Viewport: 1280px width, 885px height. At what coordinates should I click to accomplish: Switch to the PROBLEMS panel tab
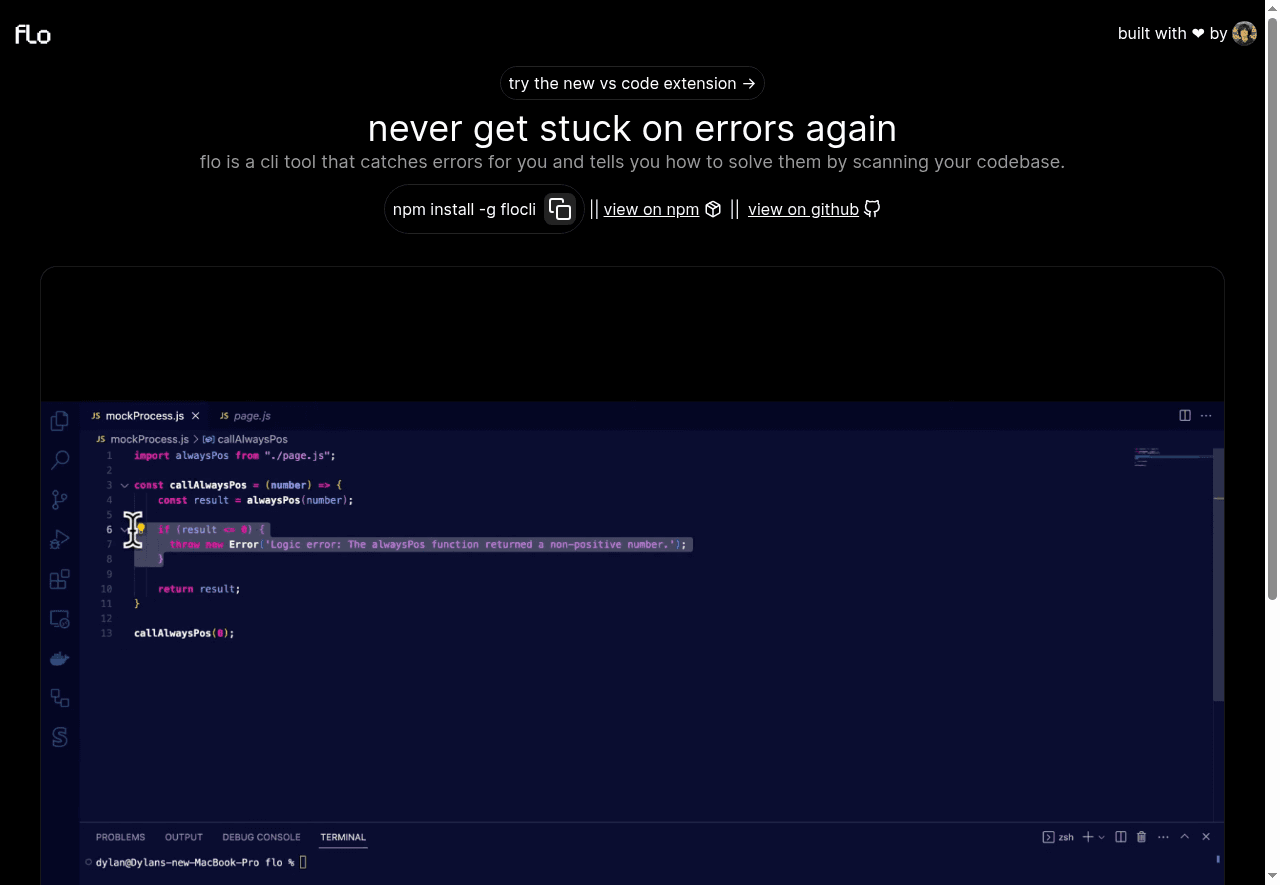(120, 837)
